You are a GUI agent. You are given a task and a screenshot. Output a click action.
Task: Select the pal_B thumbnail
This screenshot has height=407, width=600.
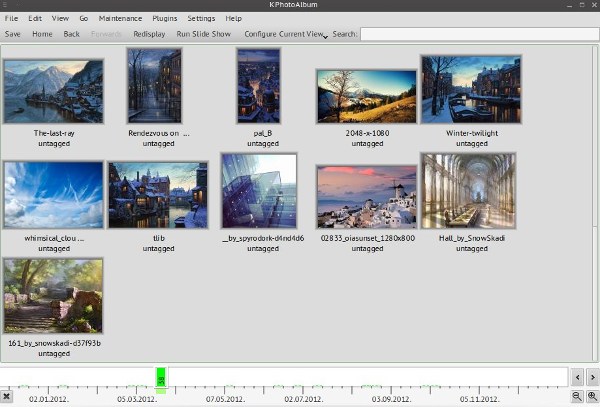[258, 86]
